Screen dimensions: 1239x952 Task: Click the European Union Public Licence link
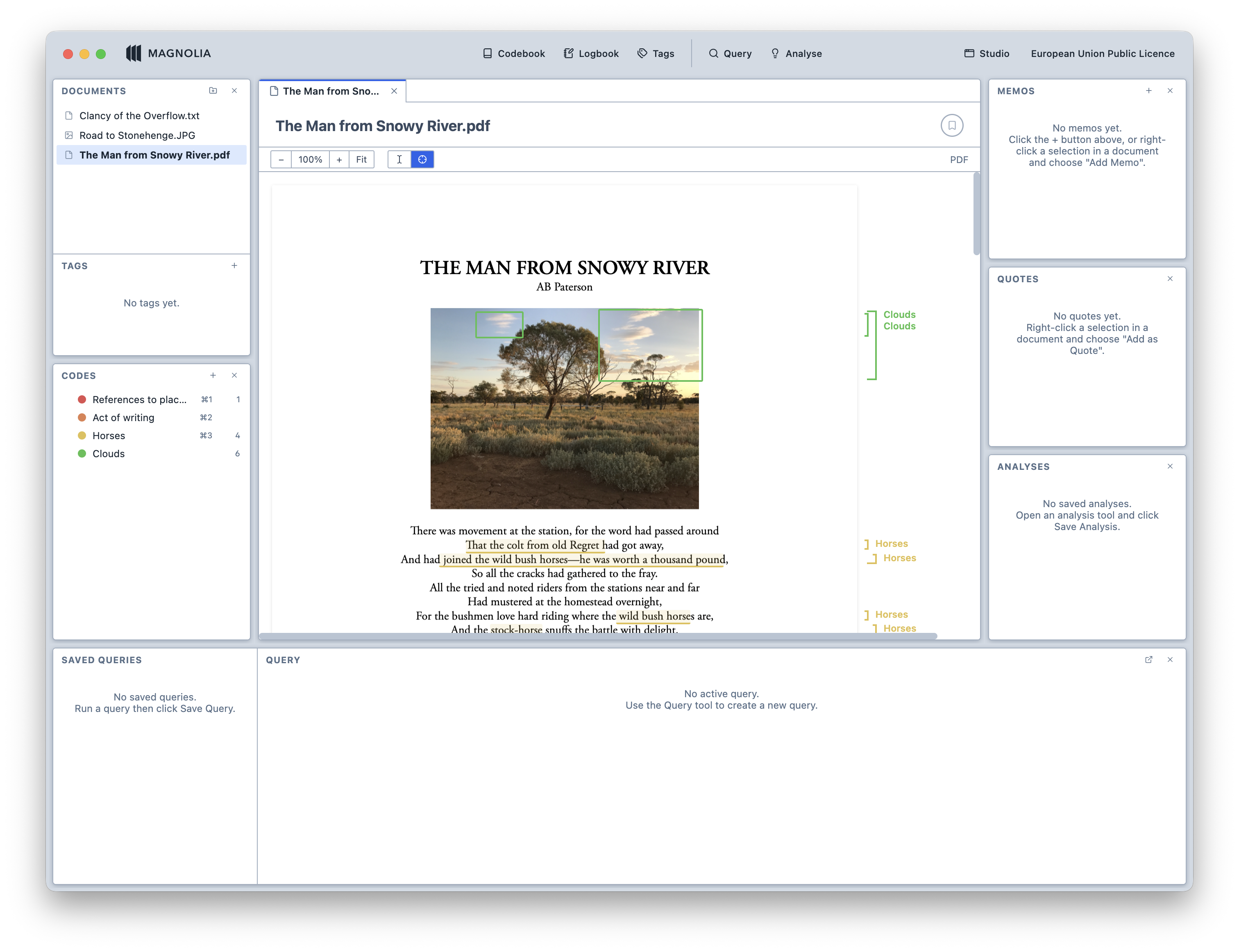click(1103, 53)
